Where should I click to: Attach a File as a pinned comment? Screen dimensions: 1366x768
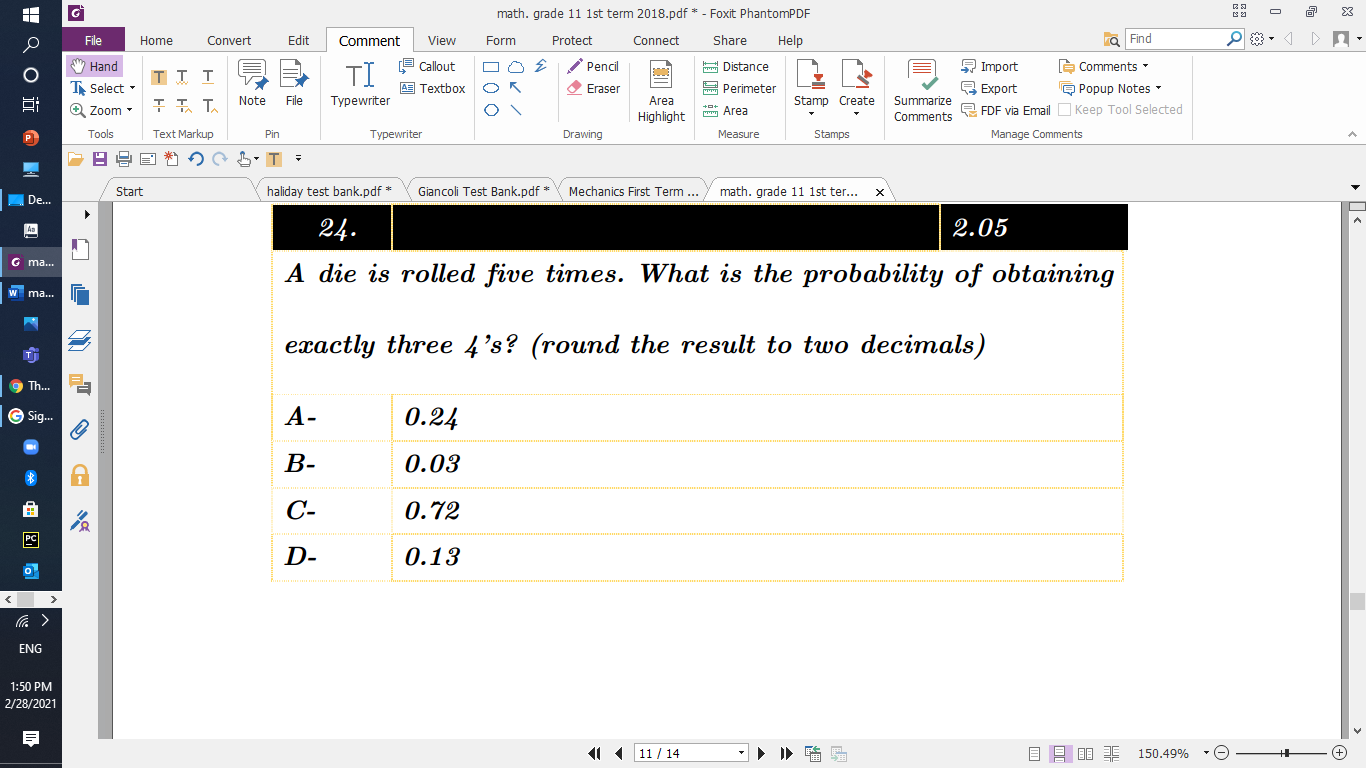point(294,83)
